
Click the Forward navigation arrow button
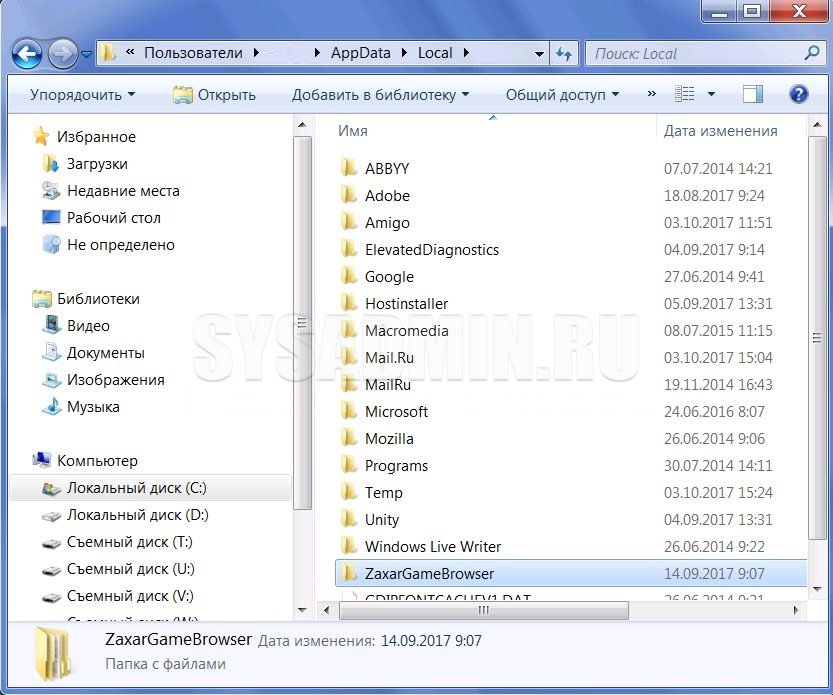point(62,53)
